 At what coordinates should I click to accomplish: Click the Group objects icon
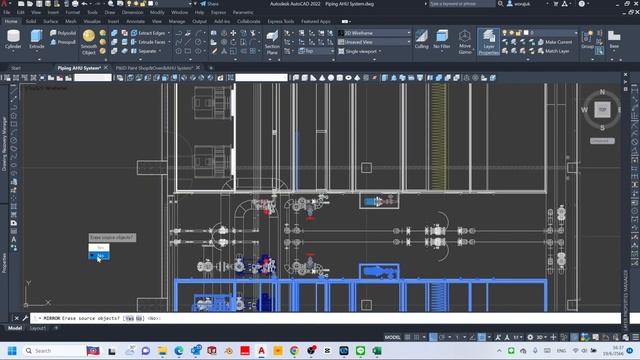click(587, 37)
